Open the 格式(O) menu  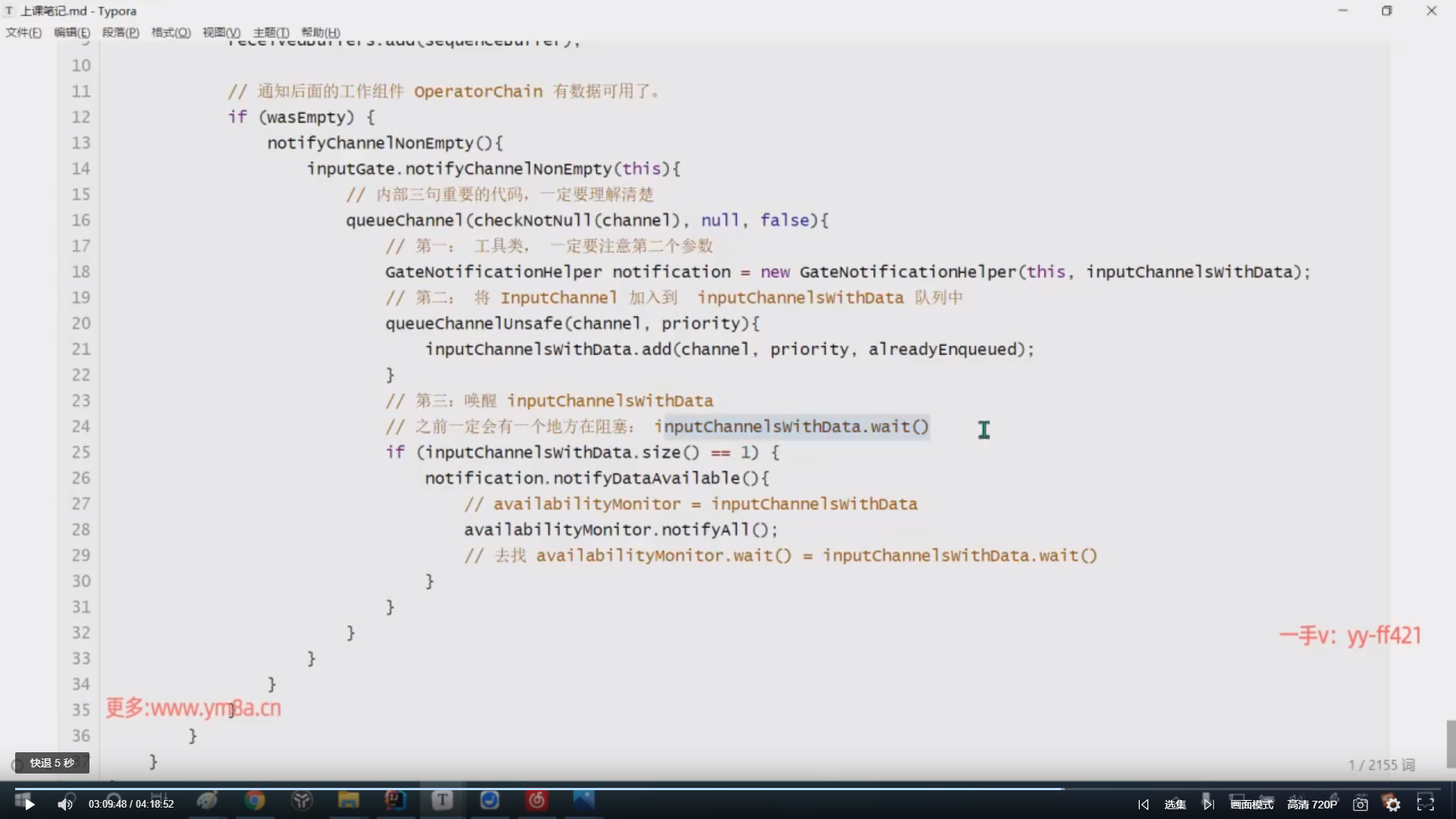(171, 33)
